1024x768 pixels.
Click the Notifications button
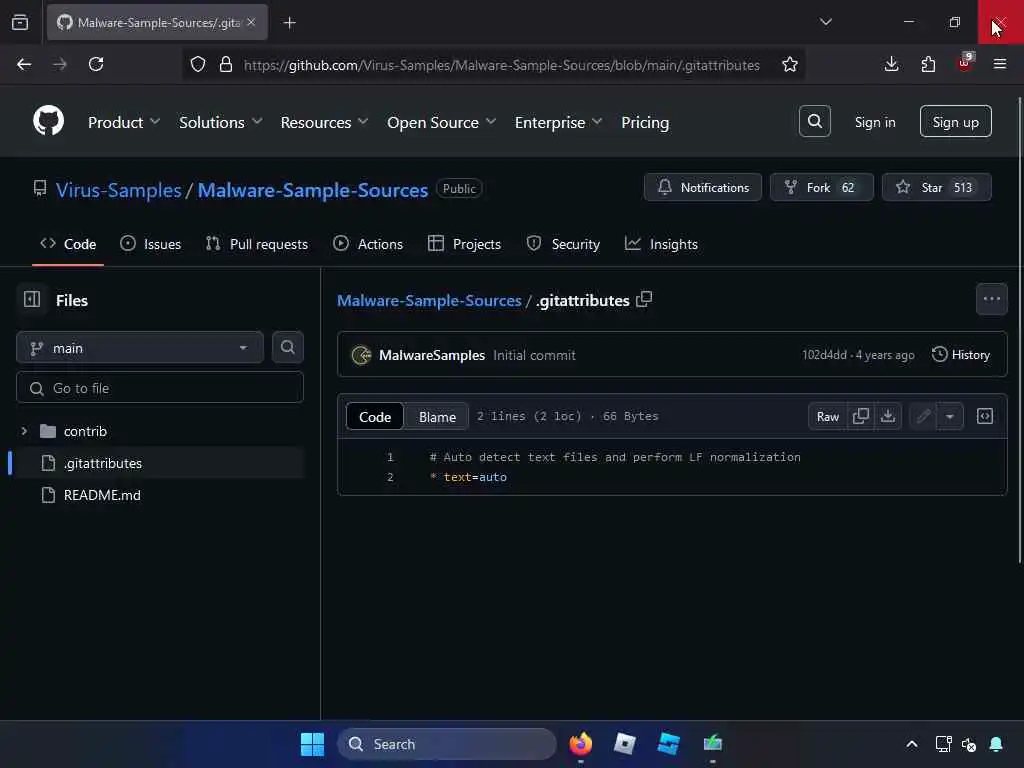click(x=703, y=187)
